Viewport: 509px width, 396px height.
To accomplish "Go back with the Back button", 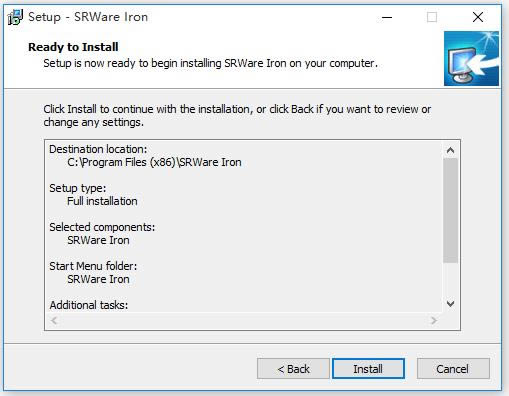I will click(x=293, y=369).
